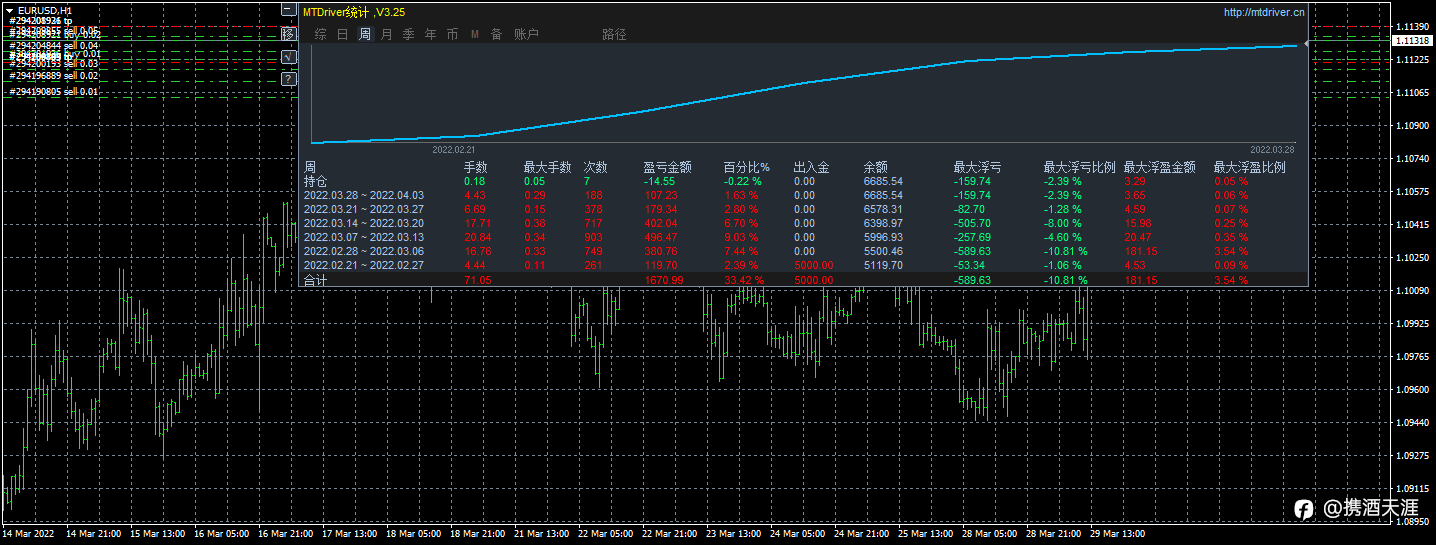Switch to the 季 quarterly tab
This screenshot has width=1436, height=545.
[x=408, y=35]
